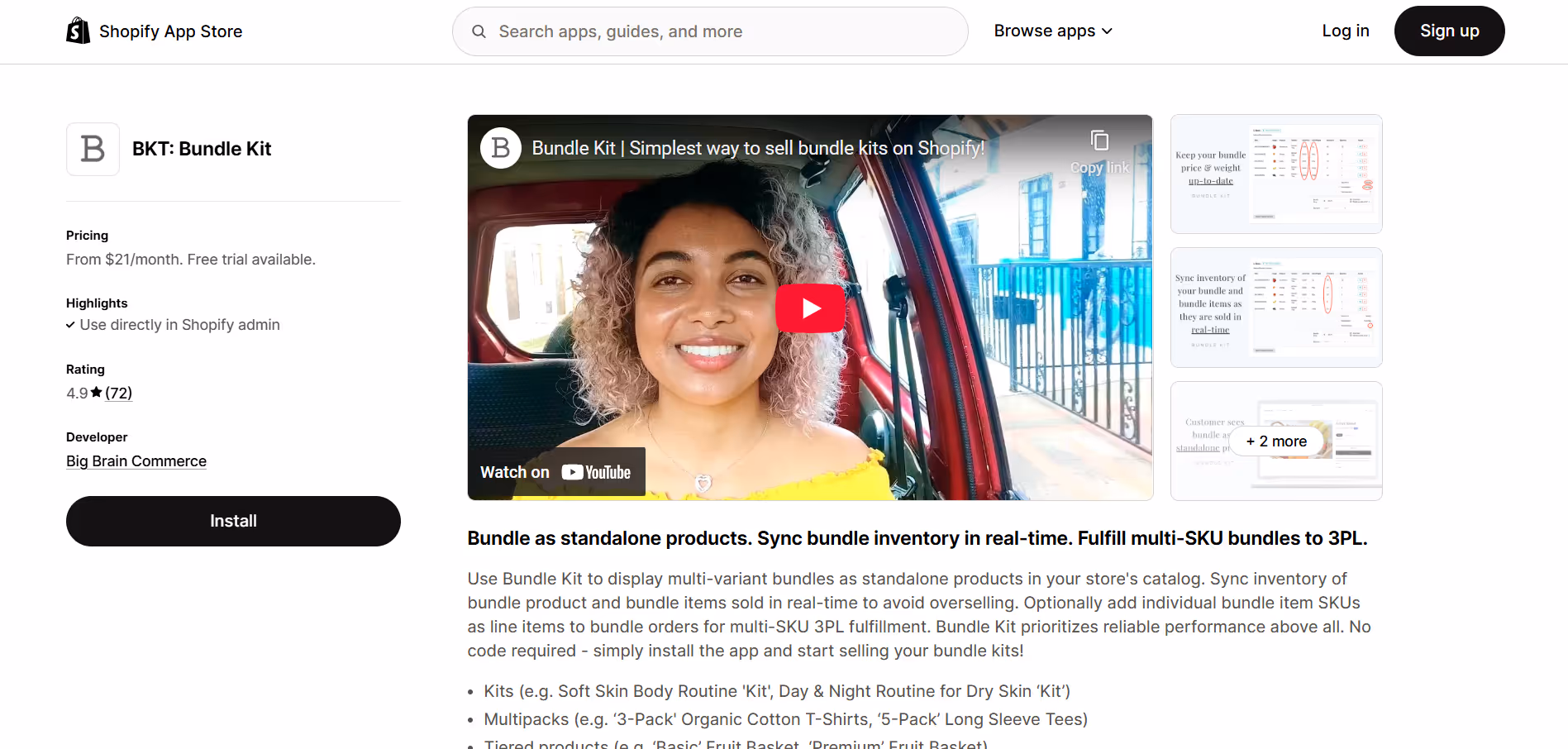Image resolution: width=1568 pixels, height=749 pixels.
Task: Click the 'Bundle as standalone products' heading
Action: (917, 538)
